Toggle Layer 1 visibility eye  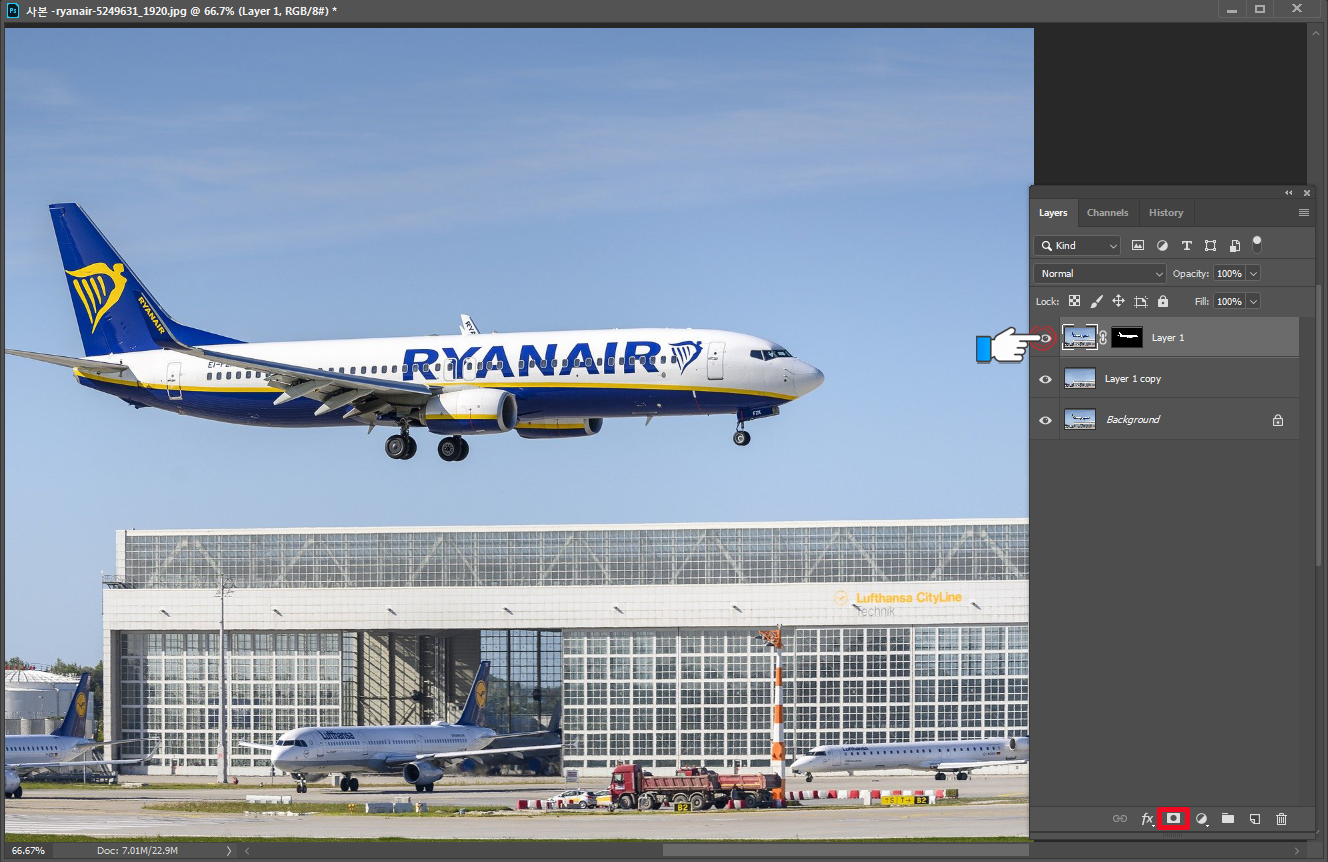(x=1045, y=338)
